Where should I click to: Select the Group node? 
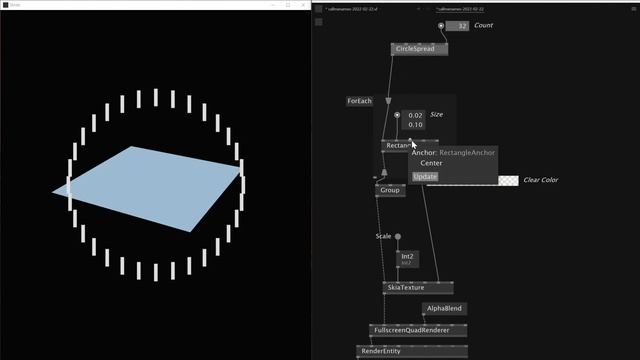click(390, 190)
